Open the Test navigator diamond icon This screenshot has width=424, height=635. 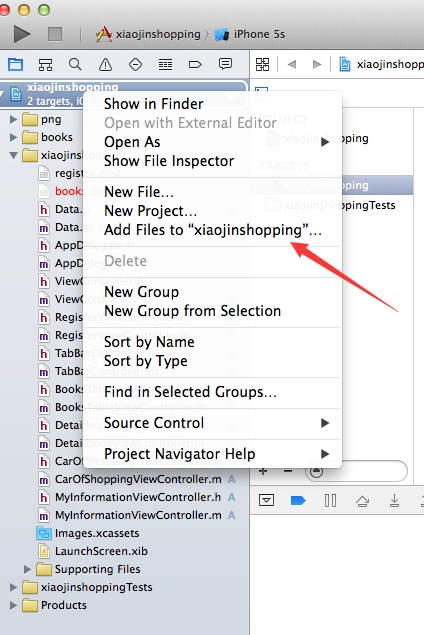point(135,64)
